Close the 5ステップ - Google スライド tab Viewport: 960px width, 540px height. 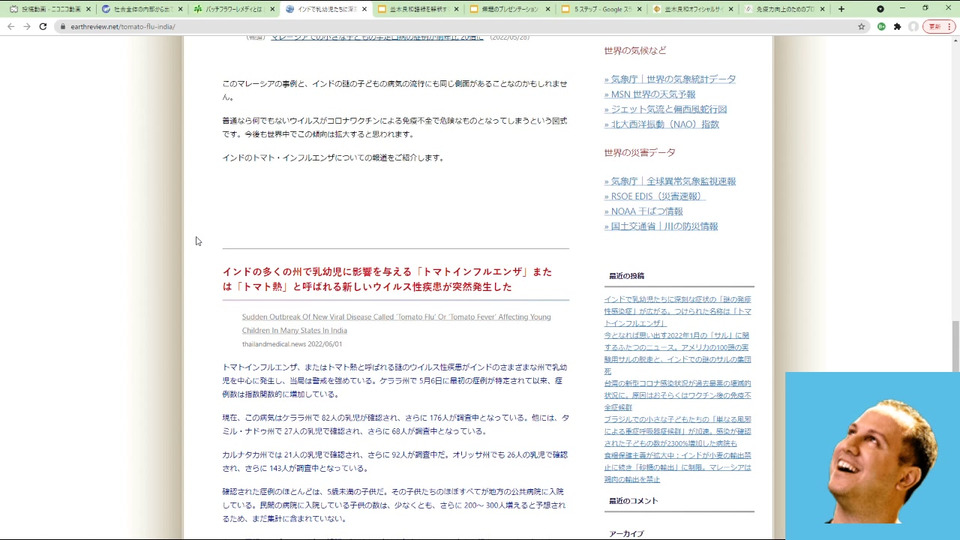(x=639, y=9)
